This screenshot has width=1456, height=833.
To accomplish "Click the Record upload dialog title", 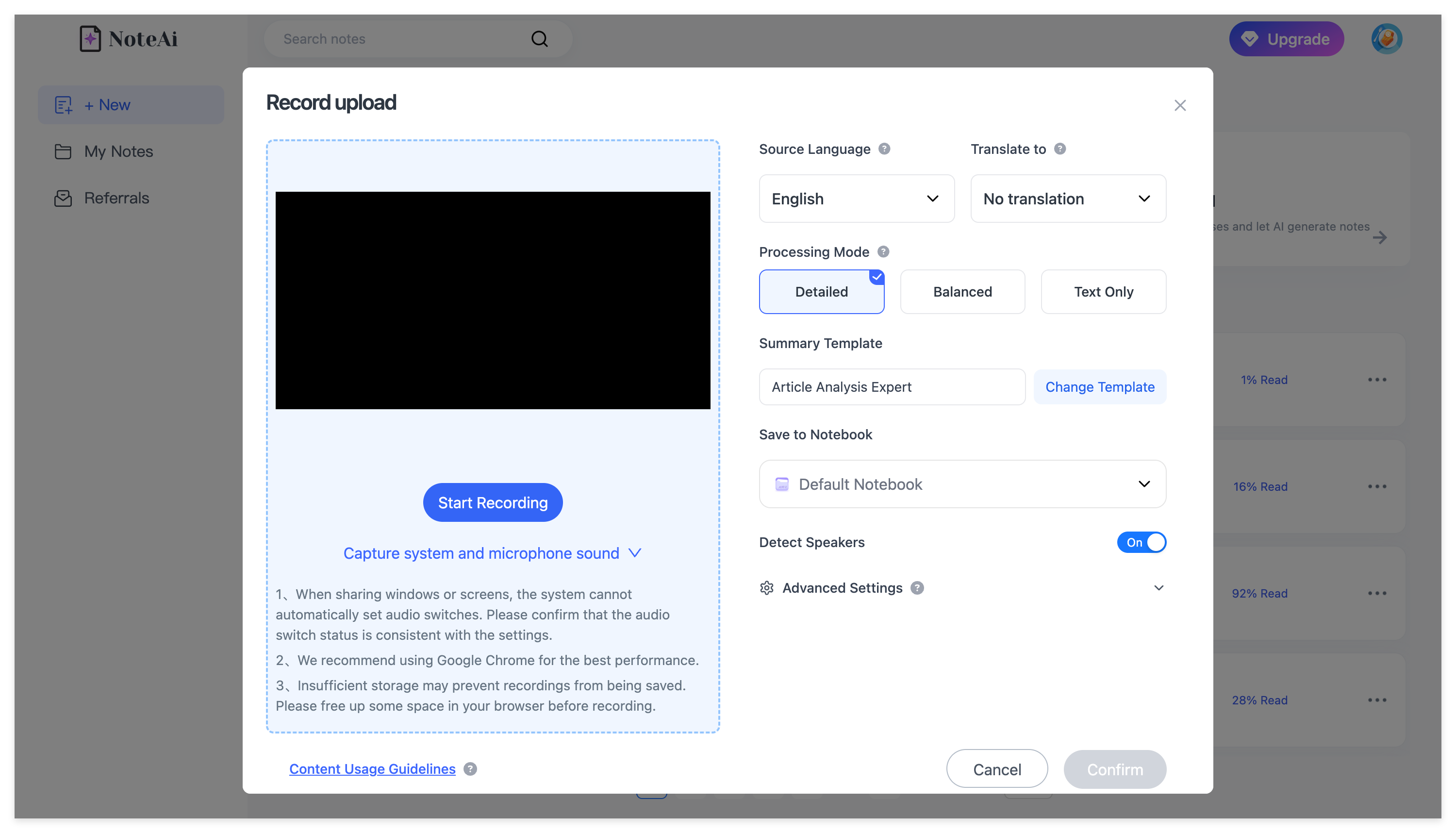I will click(x=331, y=102).
